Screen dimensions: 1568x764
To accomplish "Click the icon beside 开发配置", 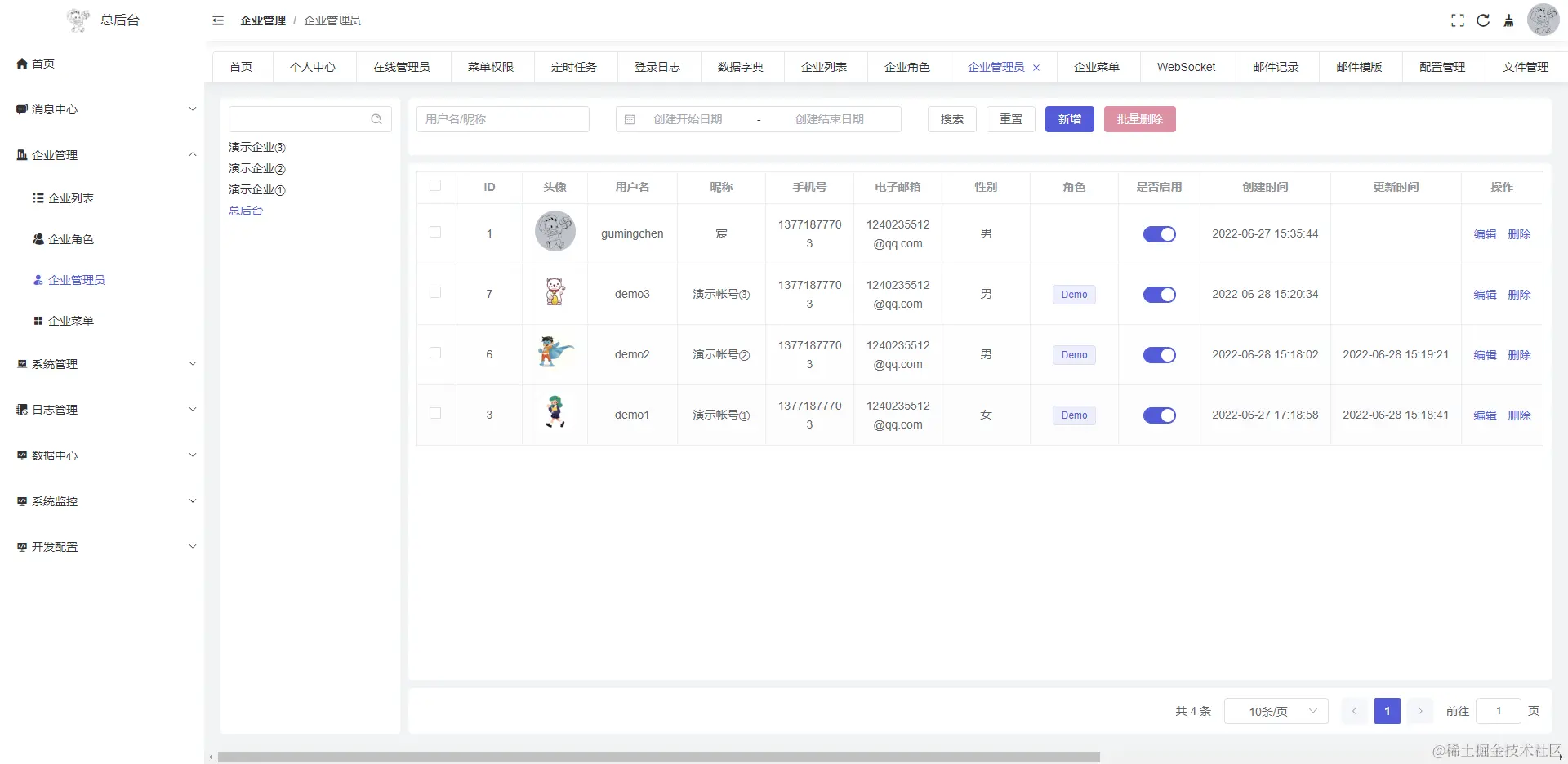I will (x=22, y=547).
